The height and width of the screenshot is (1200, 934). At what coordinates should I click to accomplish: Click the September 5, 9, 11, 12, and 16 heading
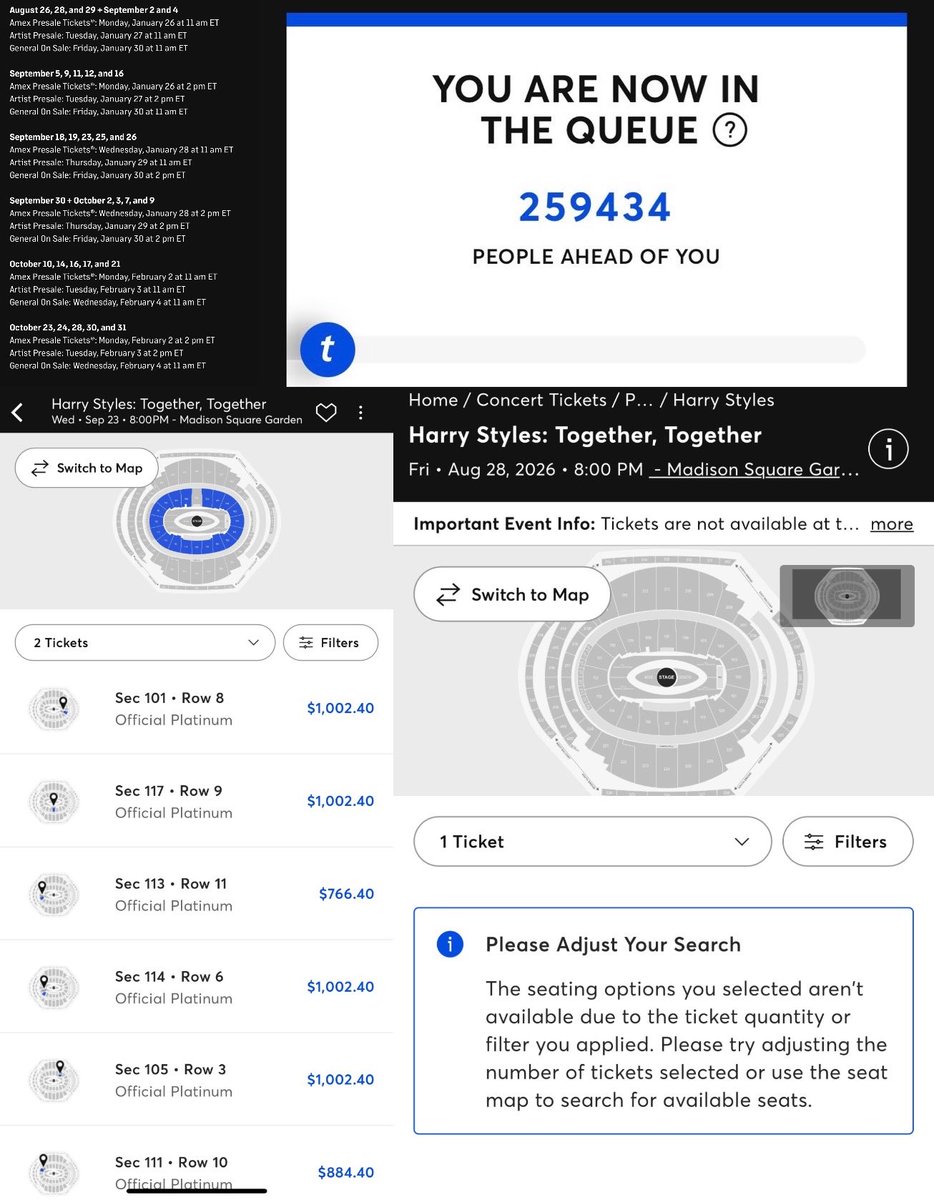67,73
